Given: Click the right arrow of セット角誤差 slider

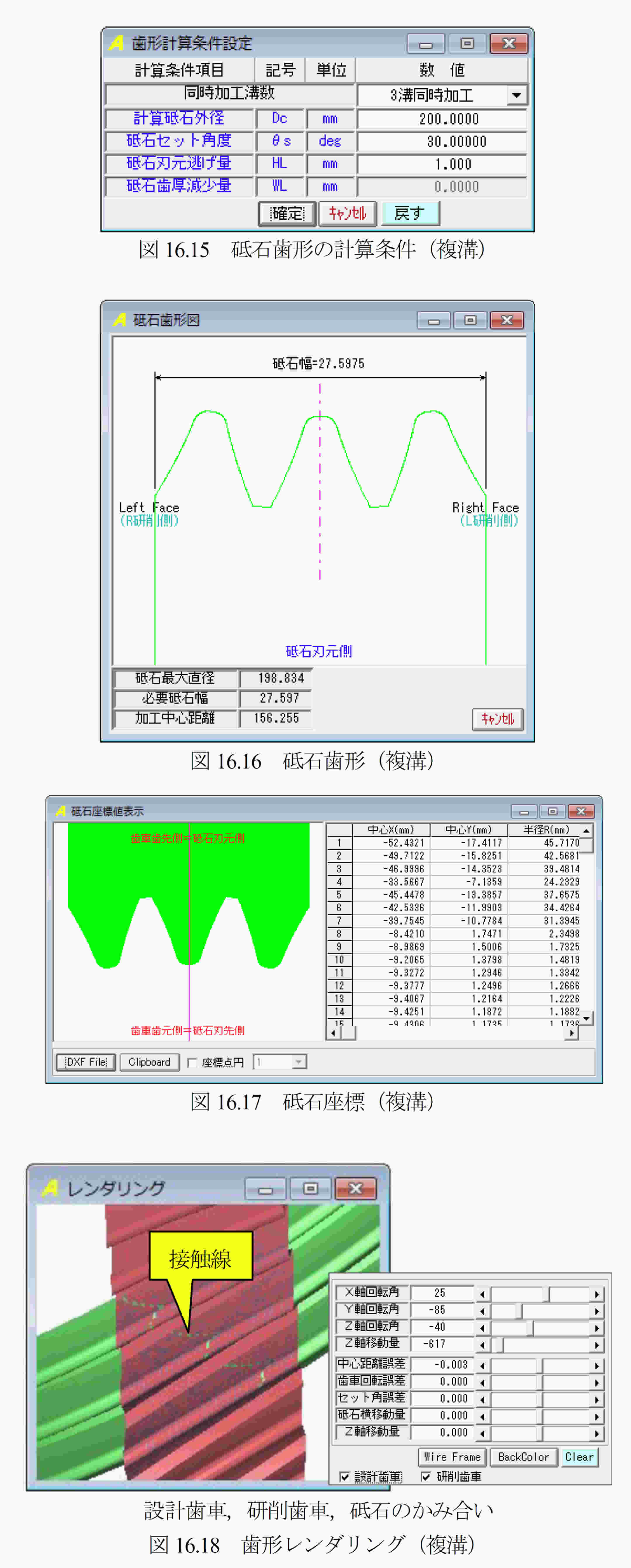Looking at the screenshot, I should coord(597,1400).
